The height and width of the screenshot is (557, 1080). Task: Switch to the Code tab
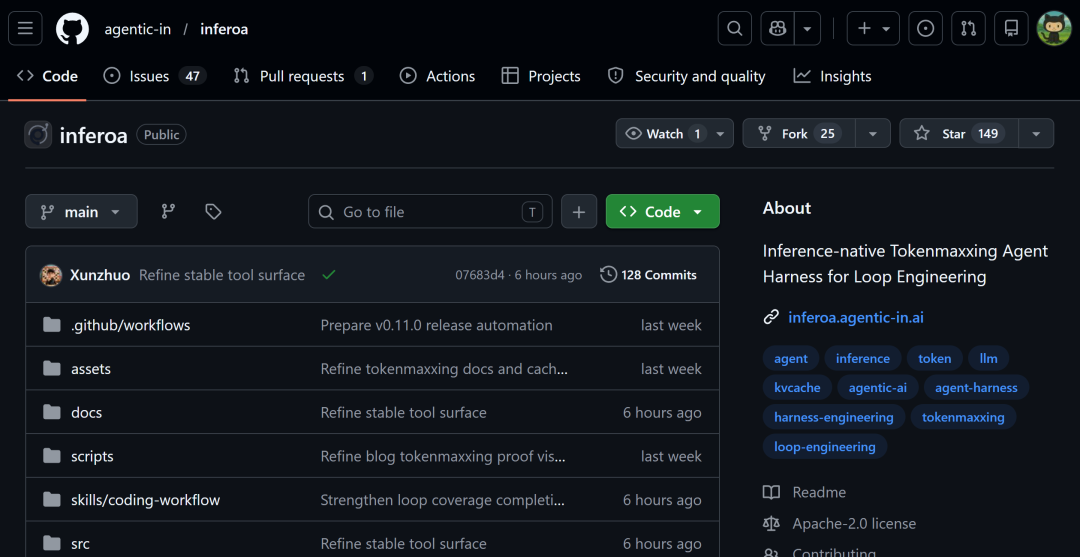(48, 76)
